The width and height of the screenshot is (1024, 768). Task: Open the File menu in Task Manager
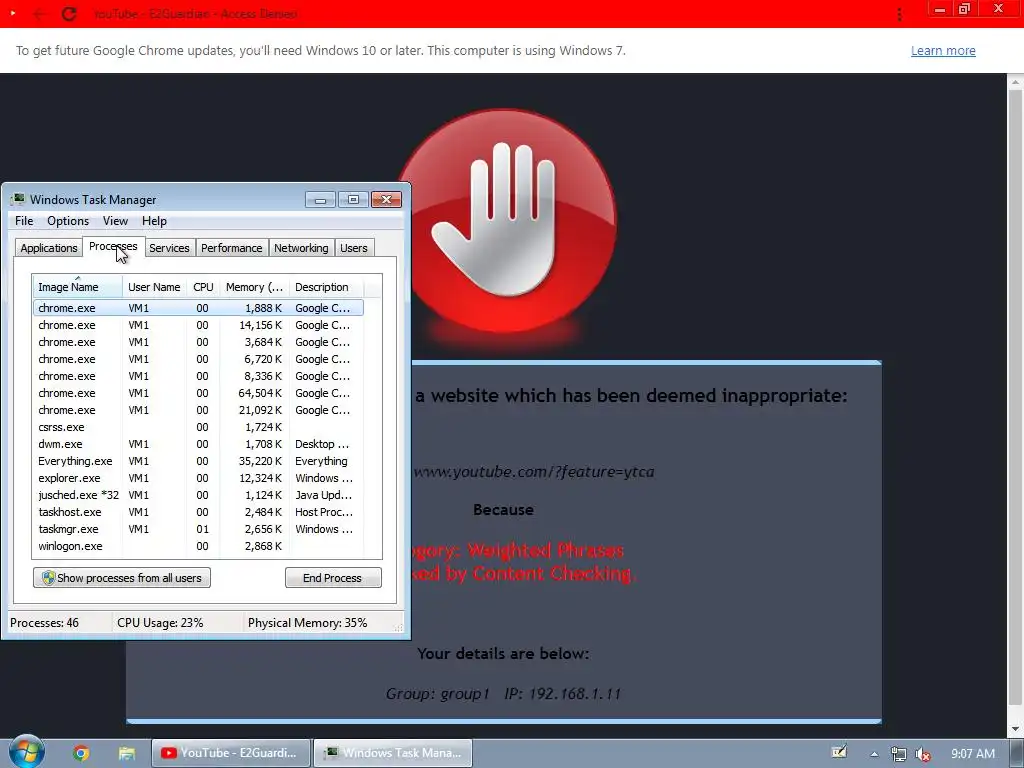[24, 221]
